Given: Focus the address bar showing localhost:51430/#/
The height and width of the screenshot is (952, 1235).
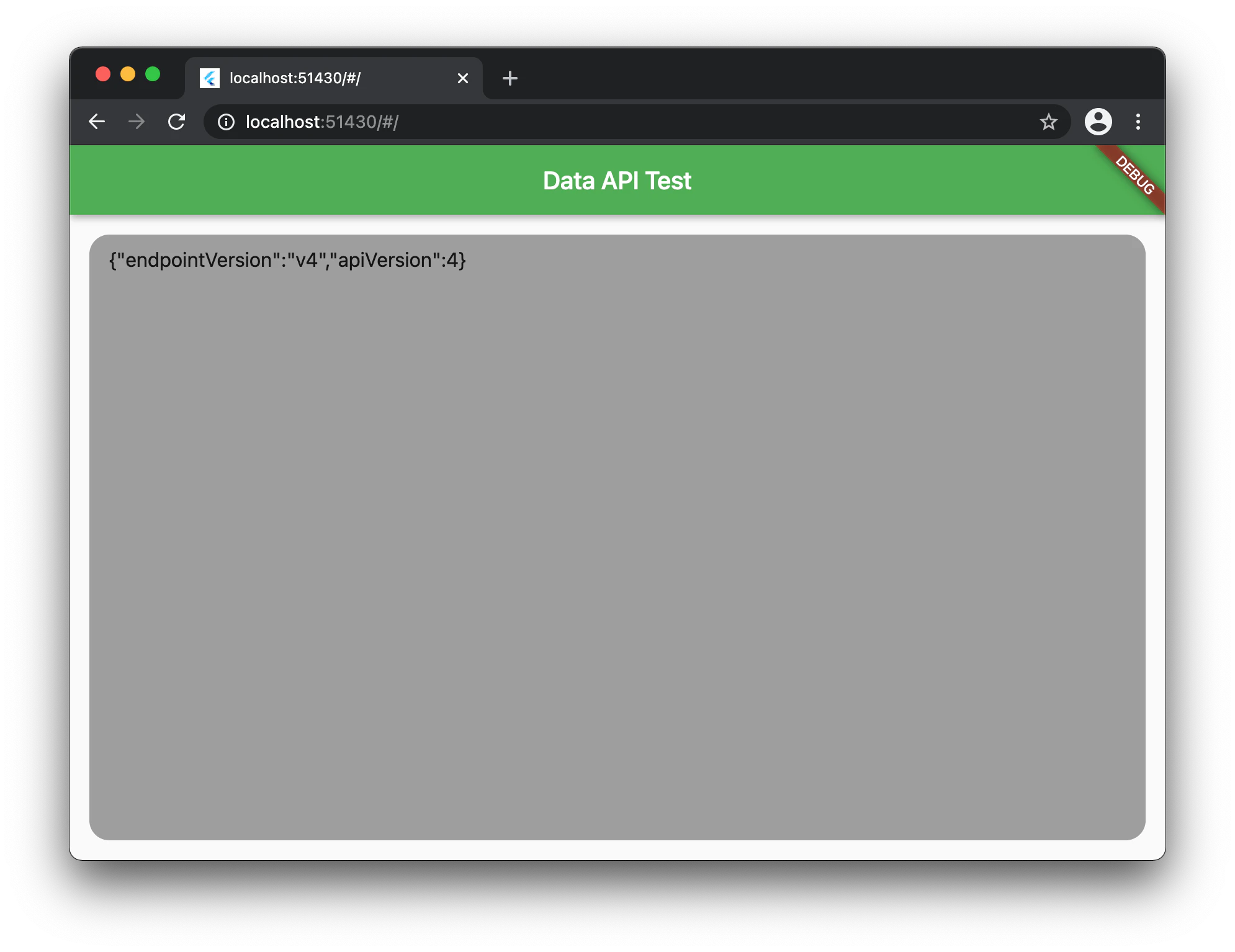Looking at the screenshot, I should pos(637,122).
